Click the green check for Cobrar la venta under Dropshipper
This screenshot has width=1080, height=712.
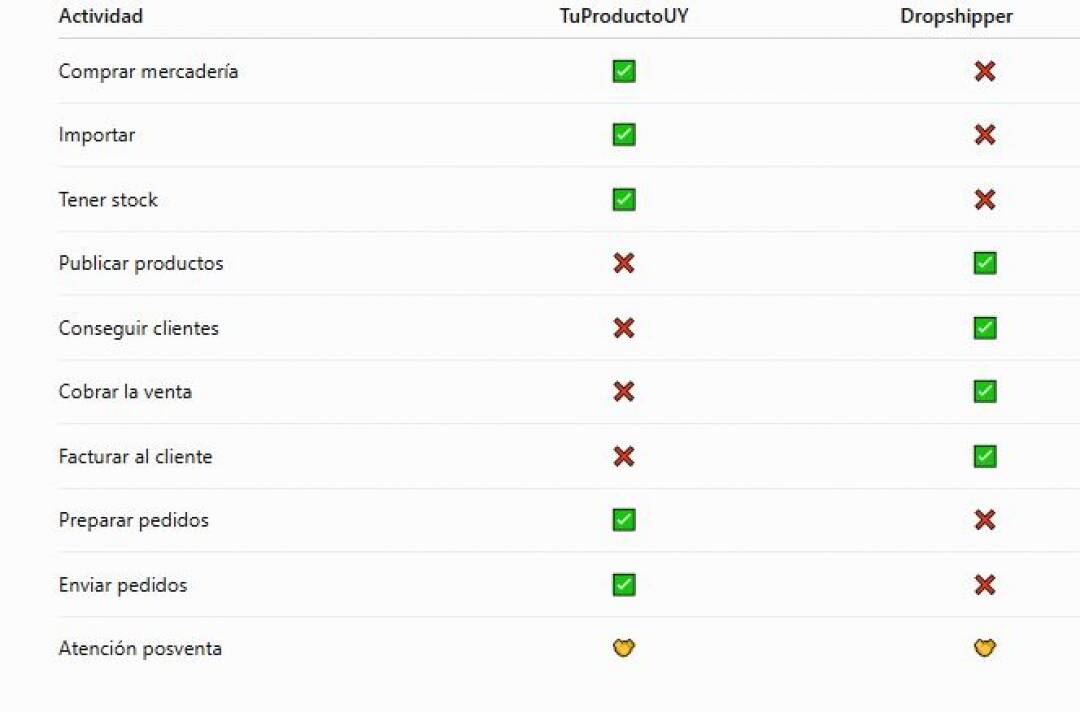(x=985, y=392)
